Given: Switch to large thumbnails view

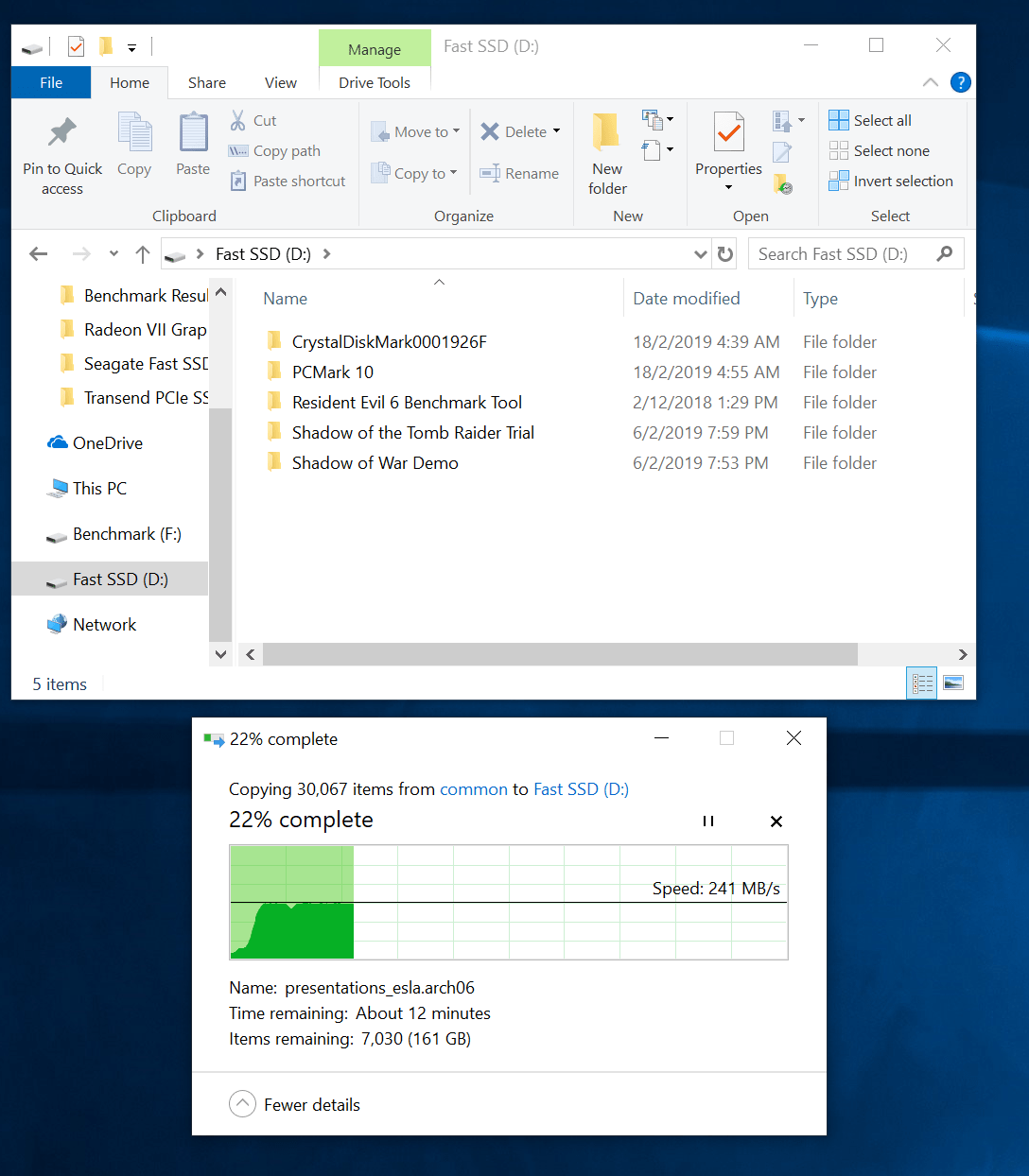Looking at the screenshot, I should click(x=953, y=683).
